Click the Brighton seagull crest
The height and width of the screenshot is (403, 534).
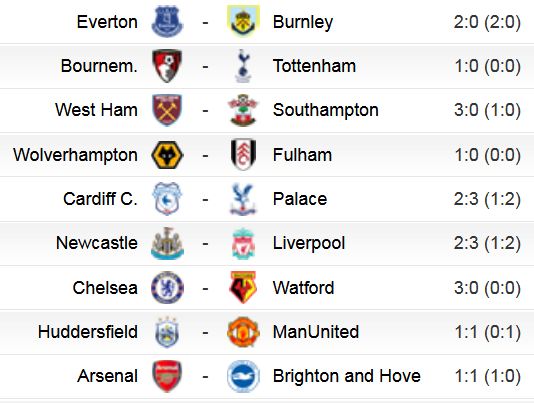click(243, 376)
